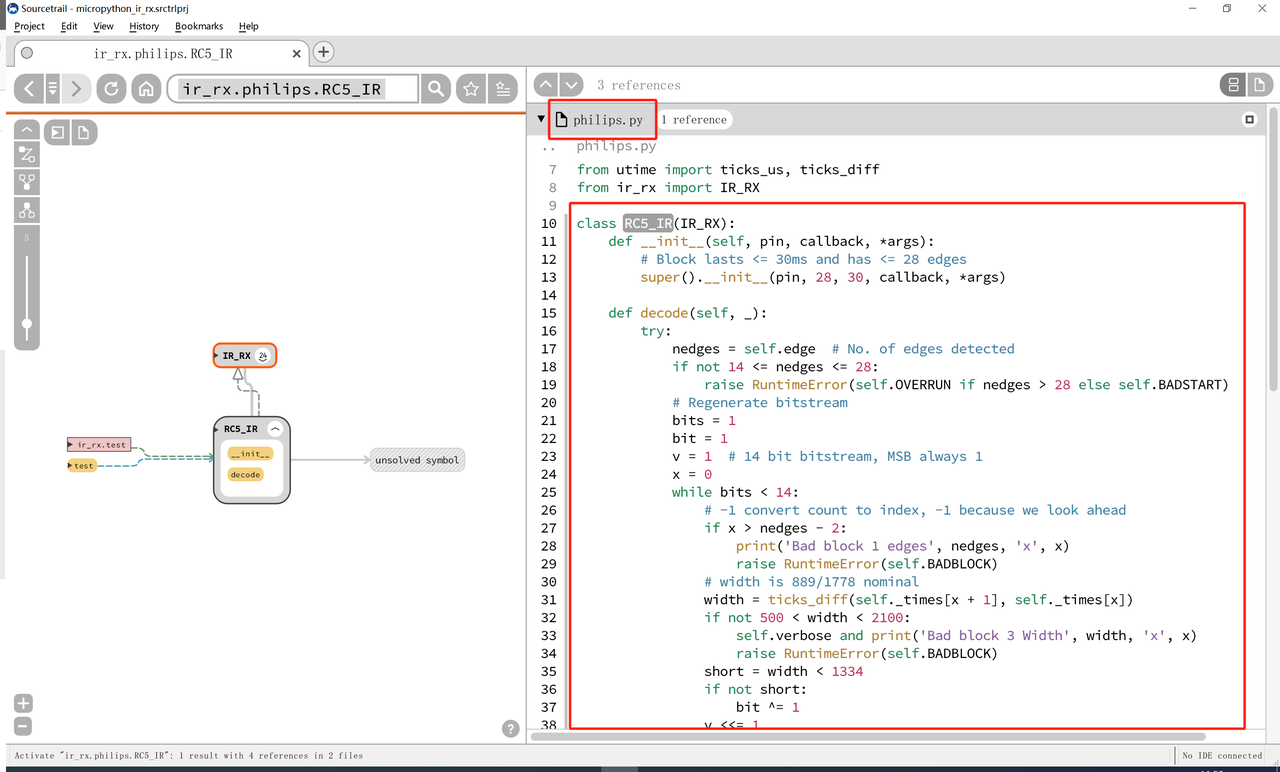Click the refresh button in toolbar
Viewport: 1280px width, 772px height.
tap(111, 89)
